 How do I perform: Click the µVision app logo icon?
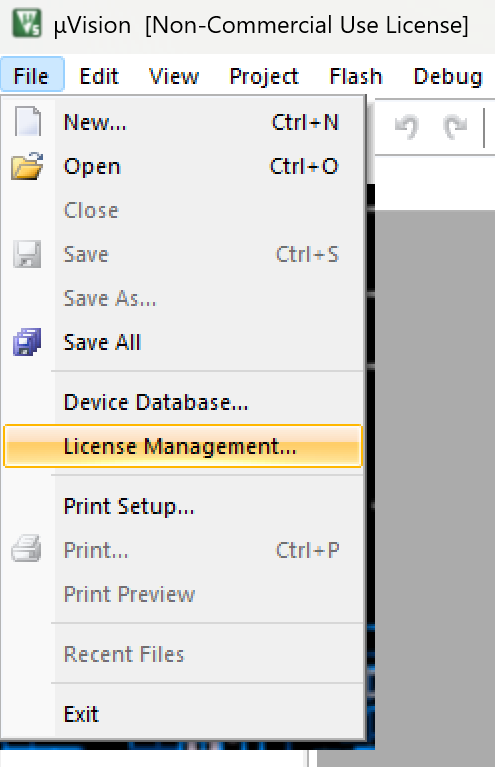click(26, 23)
